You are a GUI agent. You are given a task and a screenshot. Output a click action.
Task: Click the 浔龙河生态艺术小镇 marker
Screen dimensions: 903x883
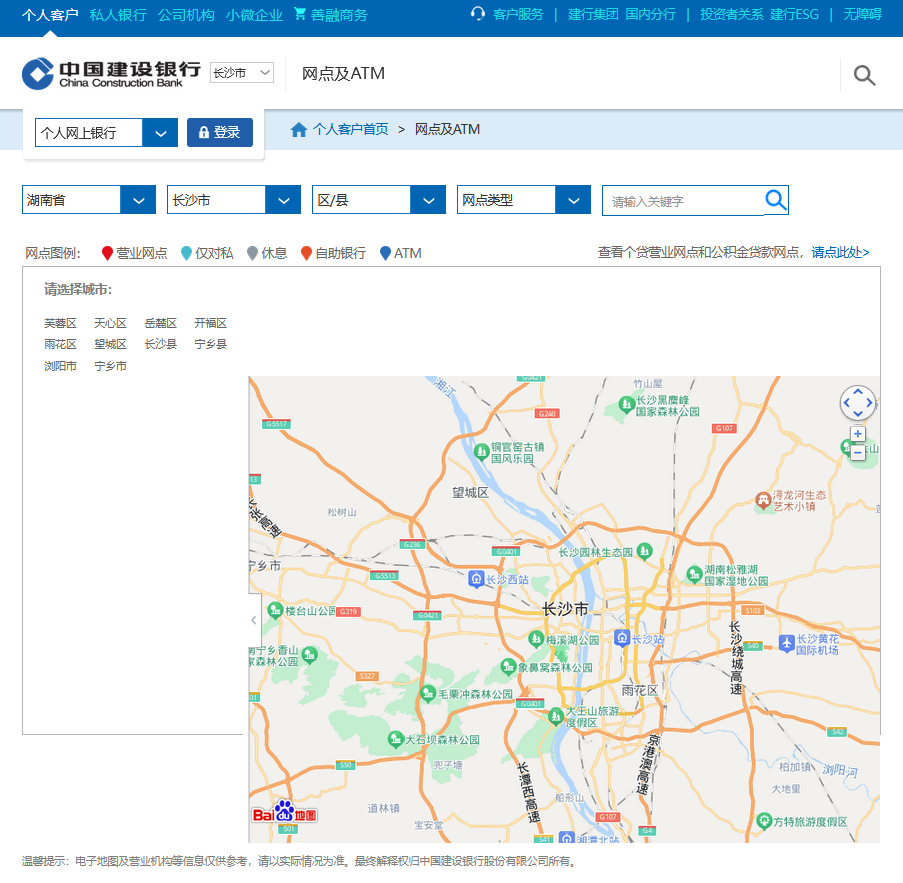(x=764, y=500)
